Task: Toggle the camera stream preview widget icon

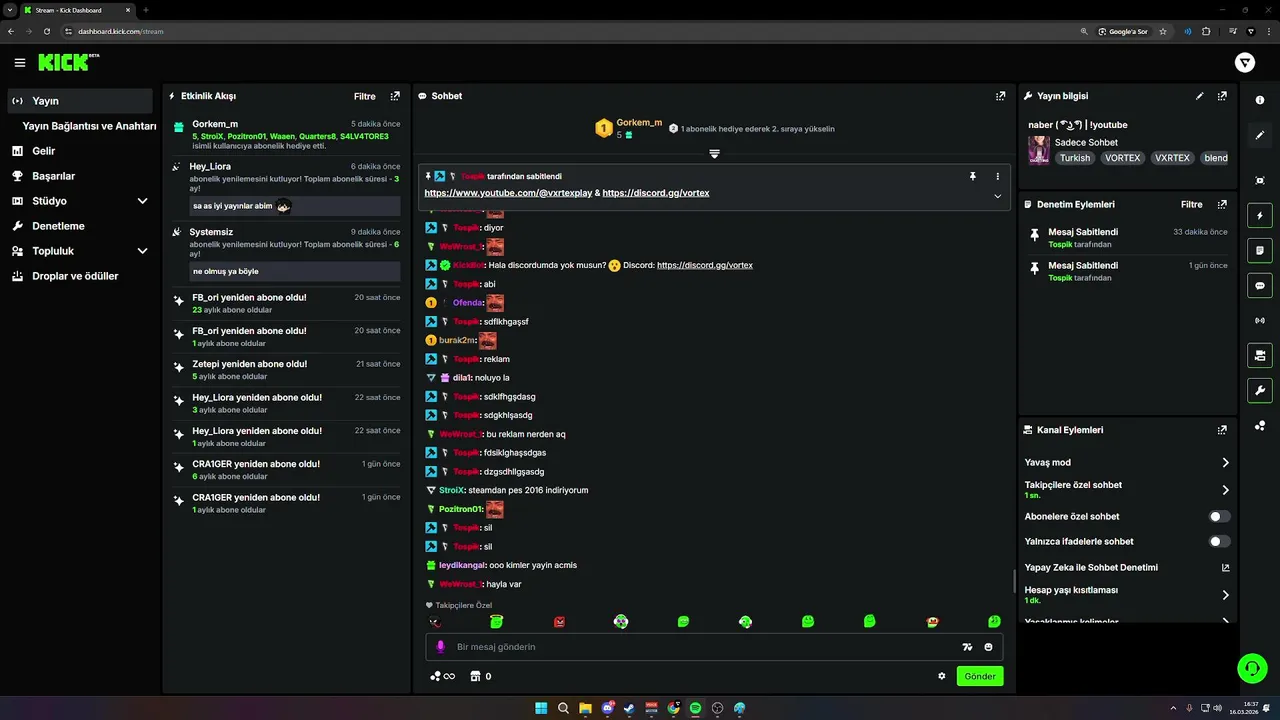Action: pos(1260,355)
